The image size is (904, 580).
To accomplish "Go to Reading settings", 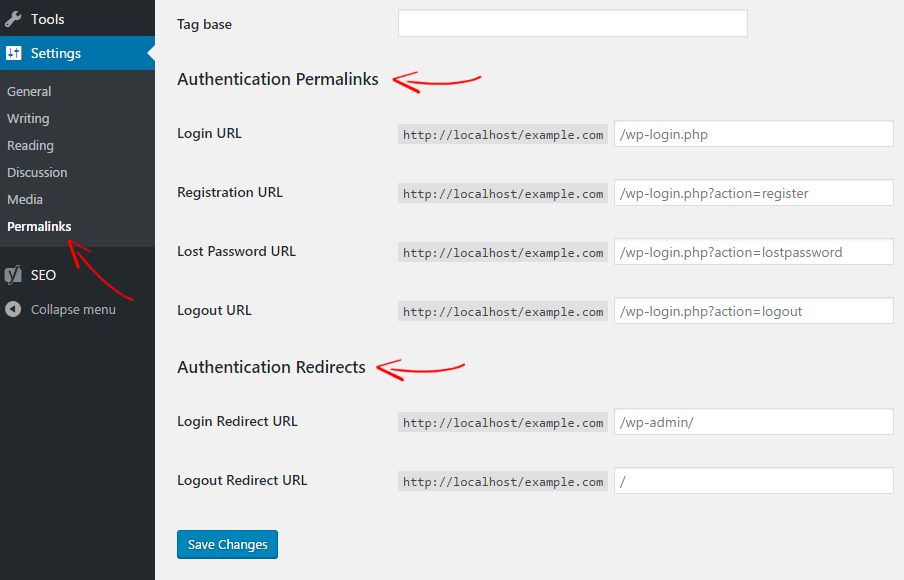I will (30, 146).
